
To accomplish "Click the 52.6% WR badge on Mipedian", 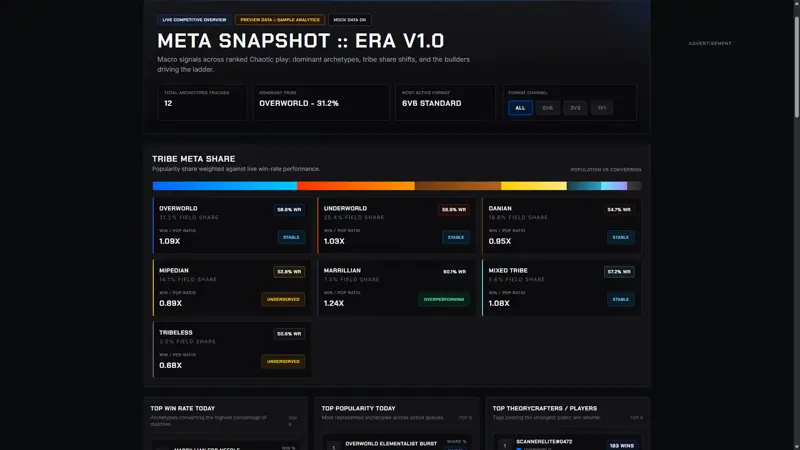I will pos(289,272).
